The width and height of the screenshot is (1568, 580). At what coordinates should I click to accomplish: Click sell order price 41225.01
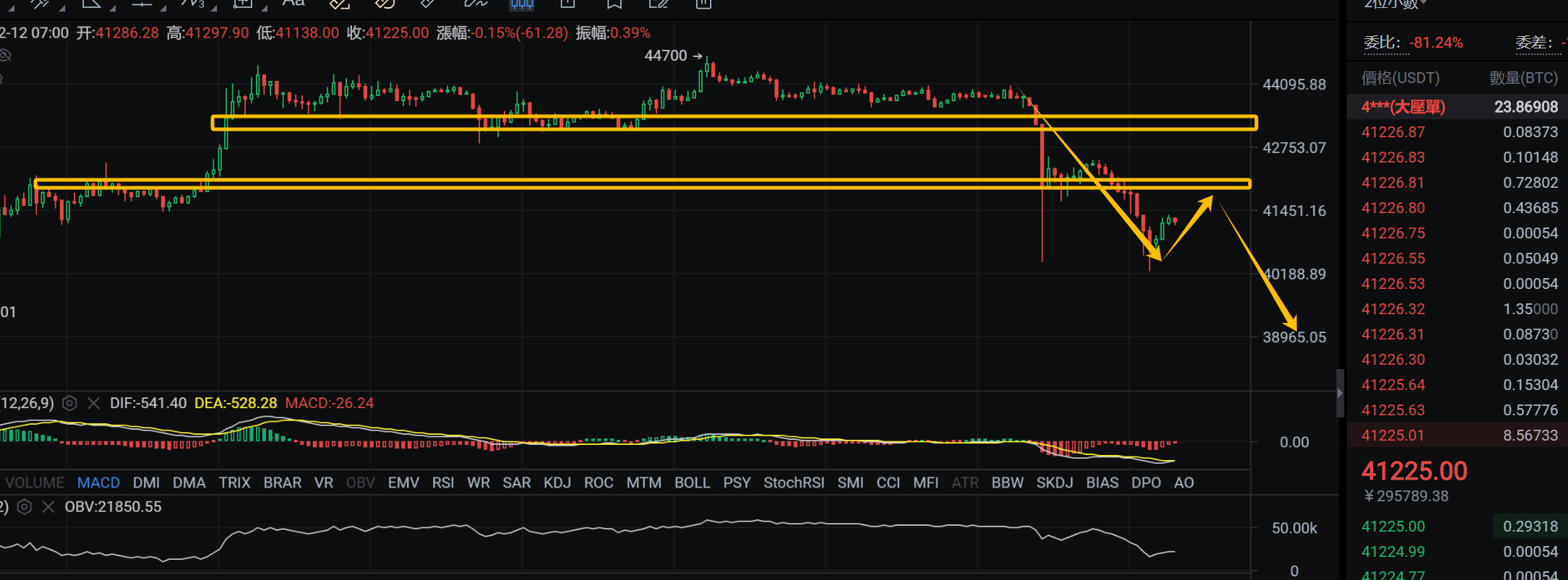[1393, 436]
